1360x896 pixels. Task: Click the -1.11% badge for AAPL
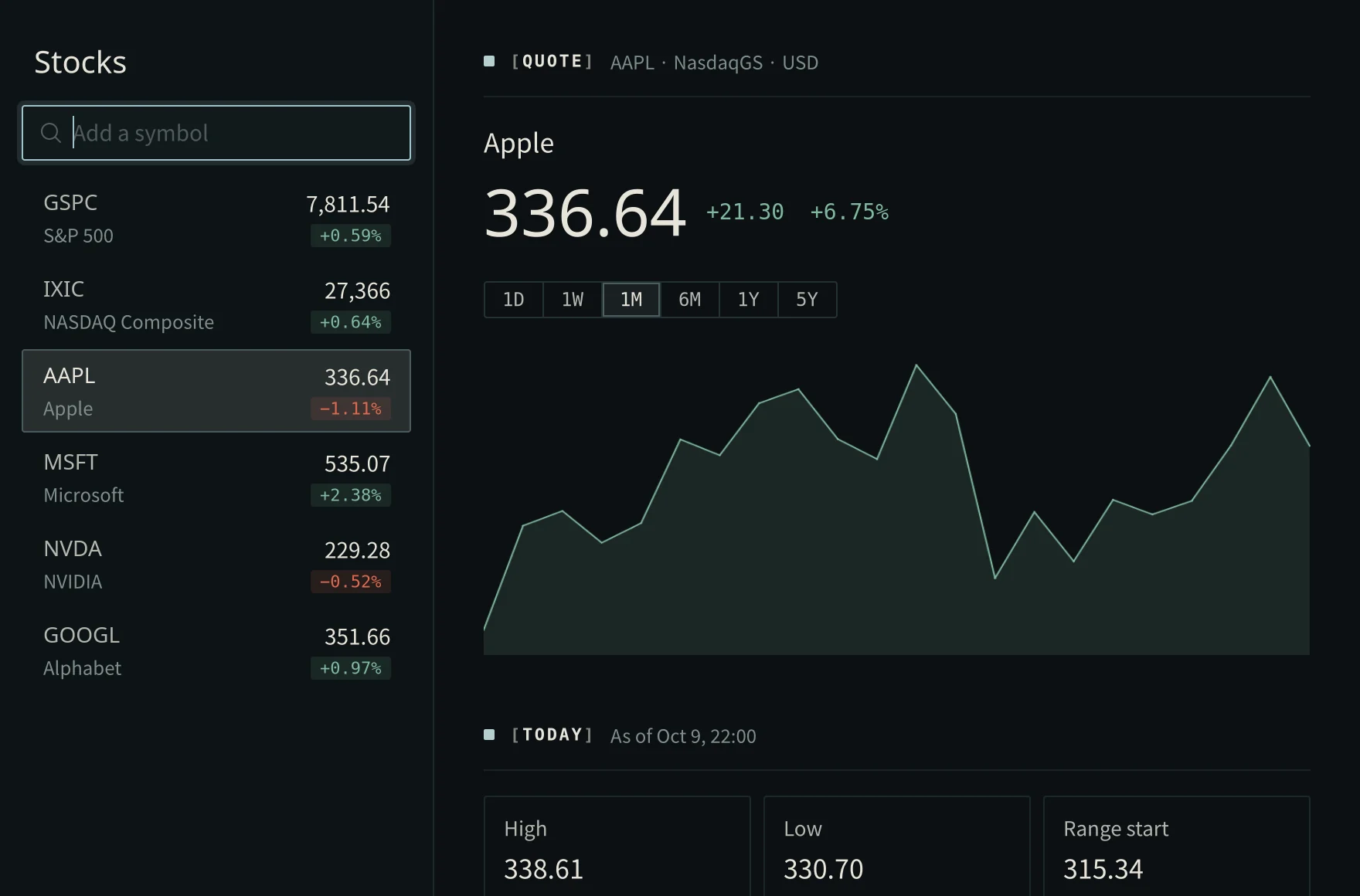click(x=351, y=409)
